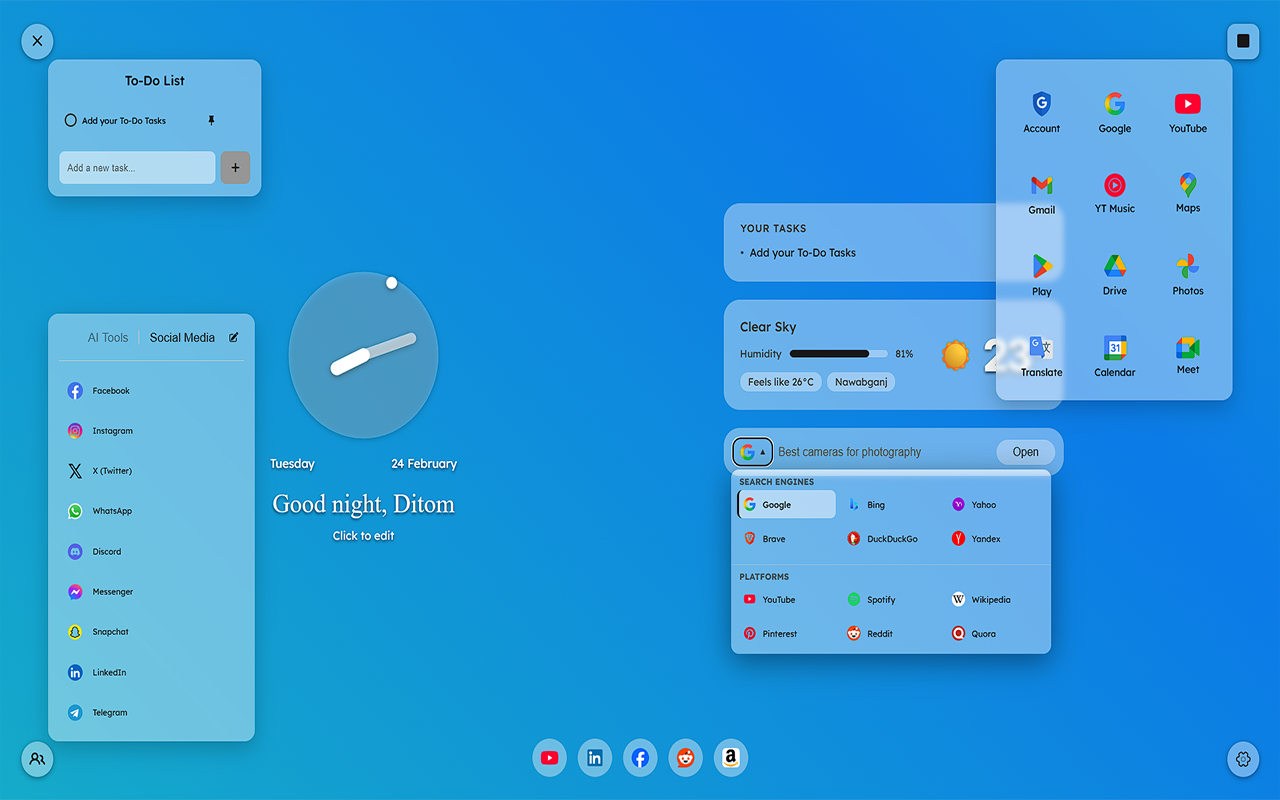Open Facebook in Social Media list

[151, 391]
